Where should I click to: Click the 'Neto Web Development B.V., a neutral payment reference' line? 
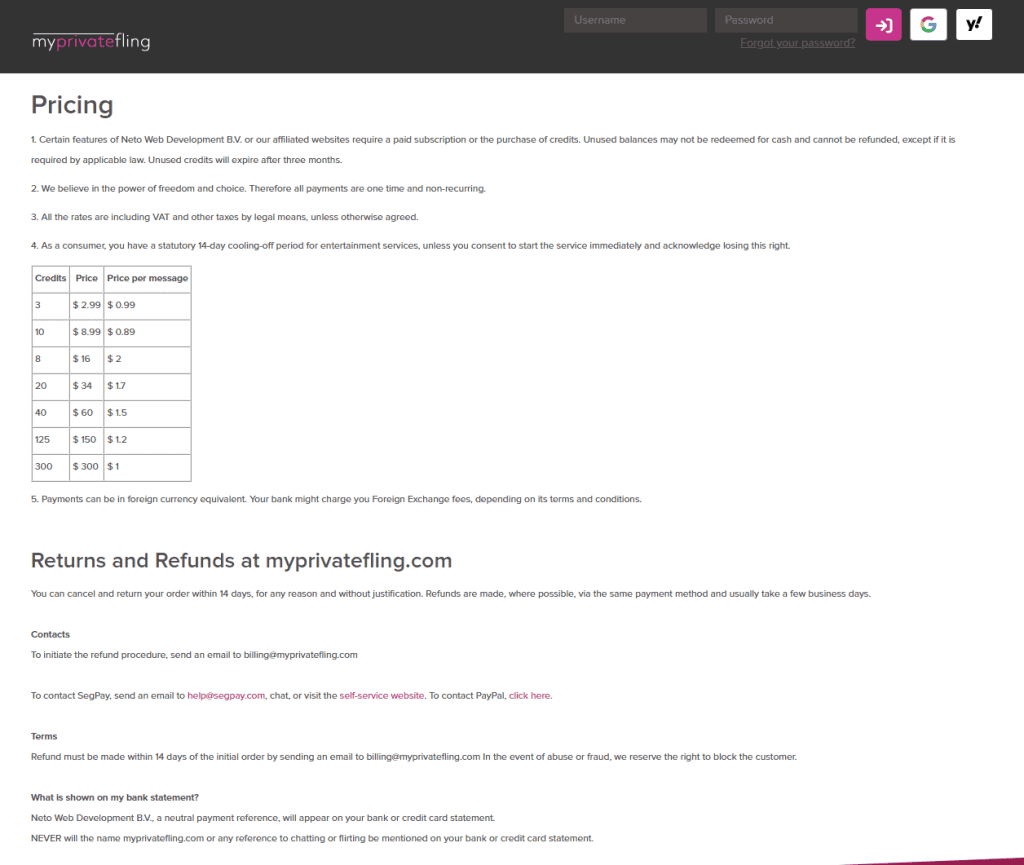point(263,818)
